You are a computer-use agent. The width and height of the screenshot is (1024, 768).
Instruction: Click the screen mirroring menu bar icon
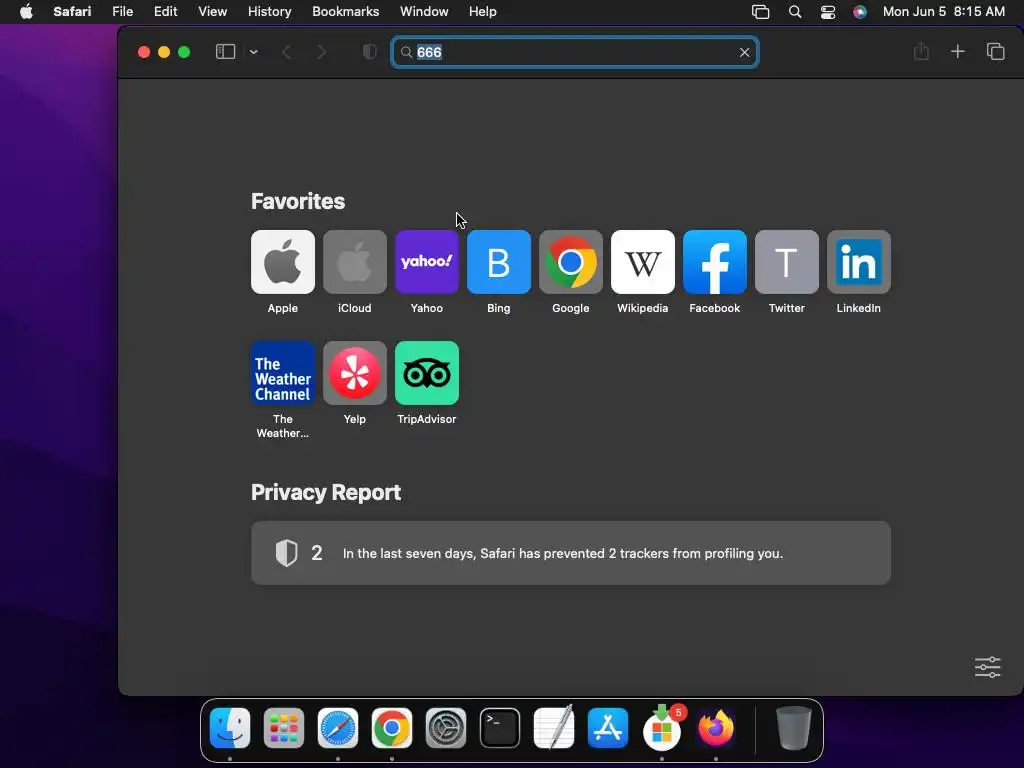click(760, 12)
